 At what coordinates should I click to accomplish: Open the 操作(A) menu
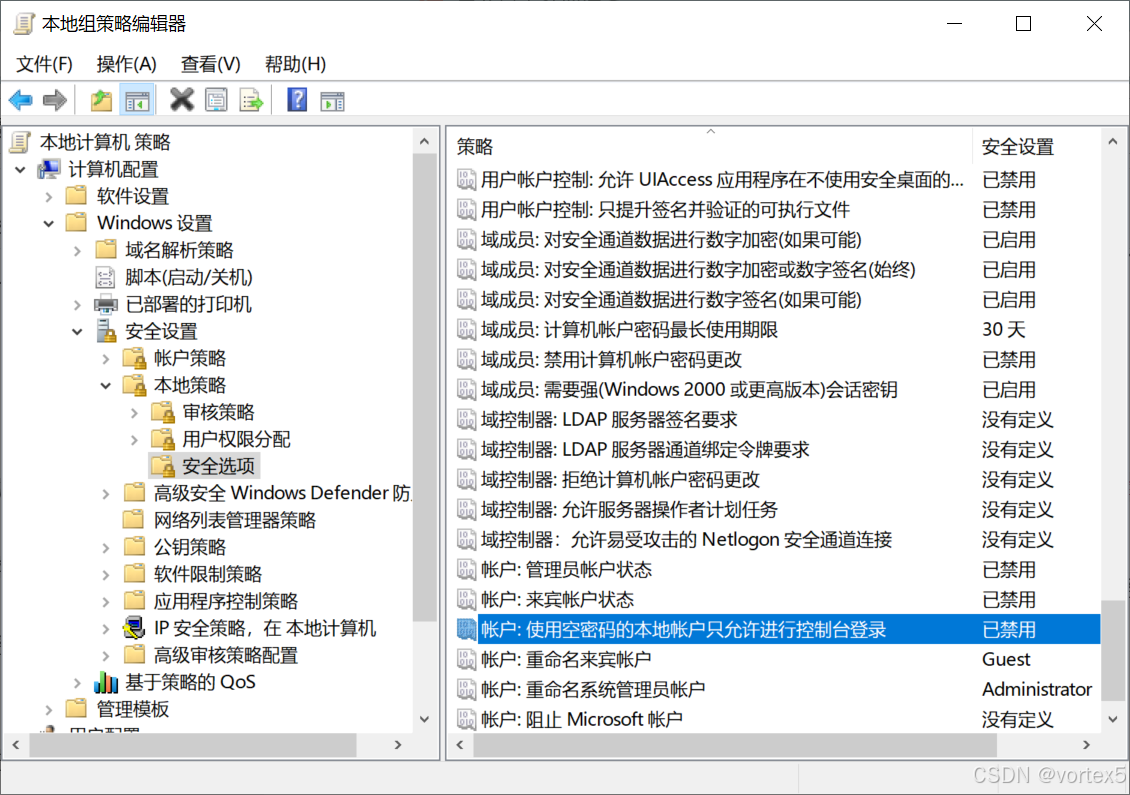(126, 64)
